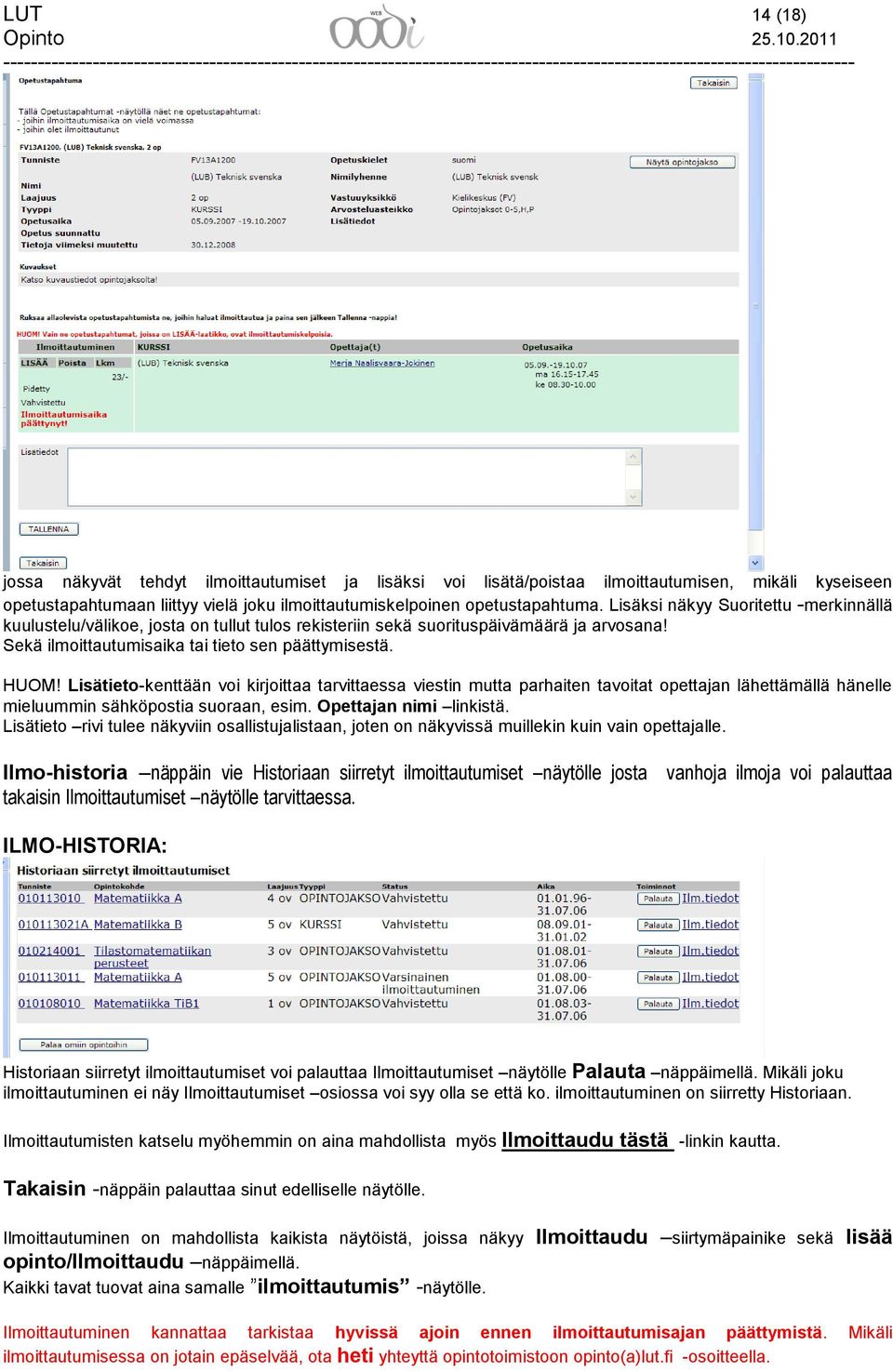Click the Poista column header
Image resolution: width=893 pixels, height=1372 pixels.
(x=72, y=363)
